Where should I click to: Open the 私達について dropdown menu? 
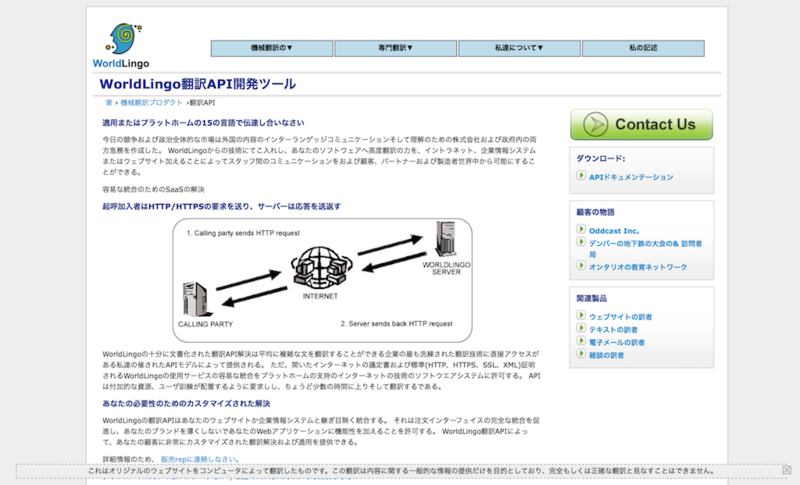(x=519, y=48)
